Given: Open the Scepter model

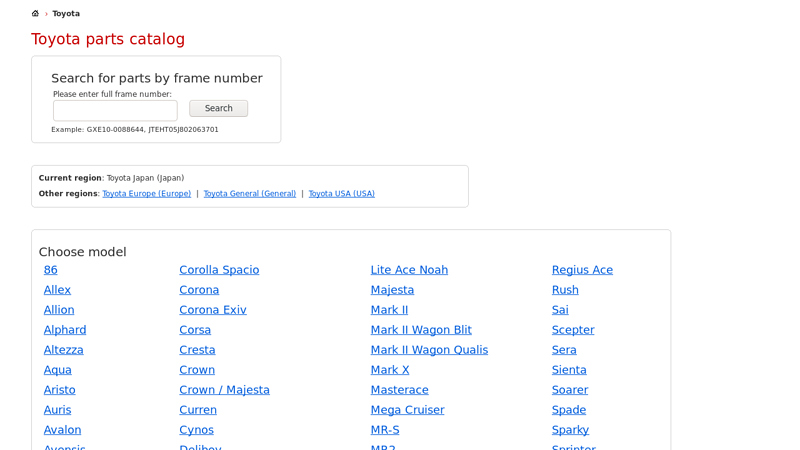Looking at the screenshot, I should 573,330.
